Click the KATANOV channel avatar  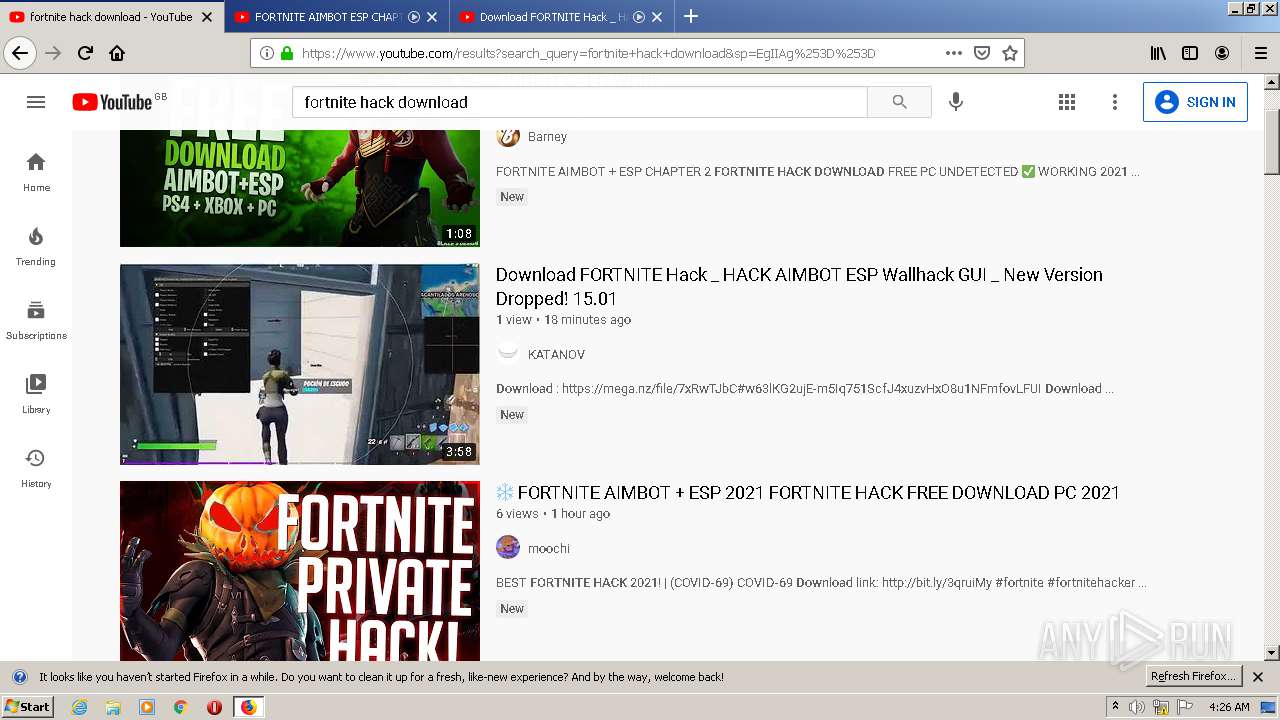(508, 353)
